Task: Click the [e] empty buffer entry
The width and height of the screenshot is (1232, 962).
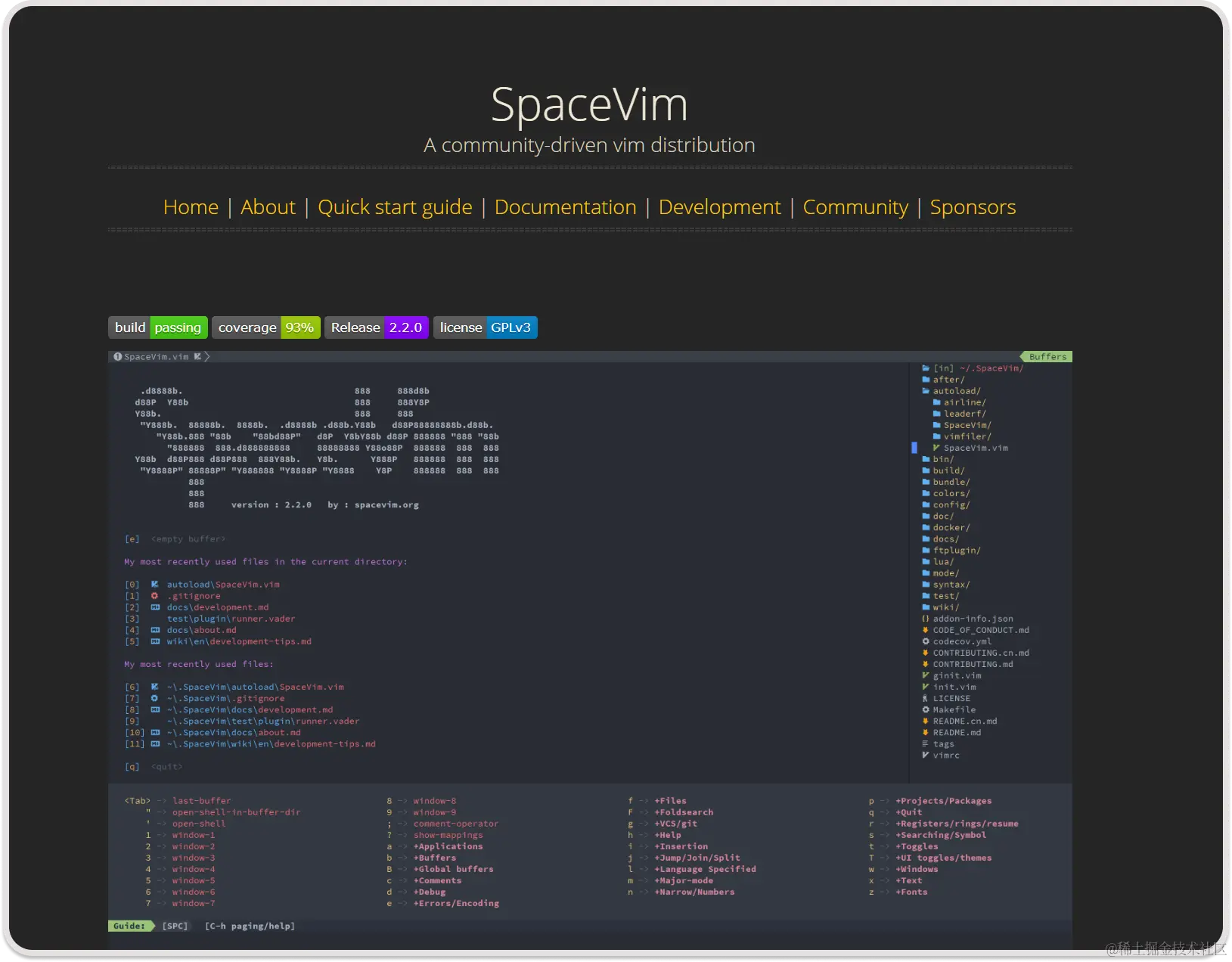Action: pos(175,539)
